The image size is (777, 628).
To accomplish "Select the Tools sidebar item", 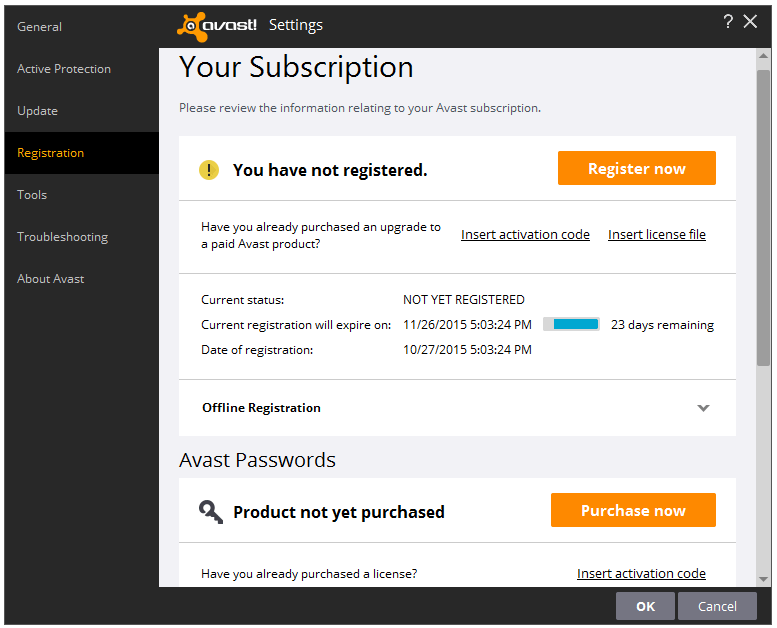I will pos(32,195).
